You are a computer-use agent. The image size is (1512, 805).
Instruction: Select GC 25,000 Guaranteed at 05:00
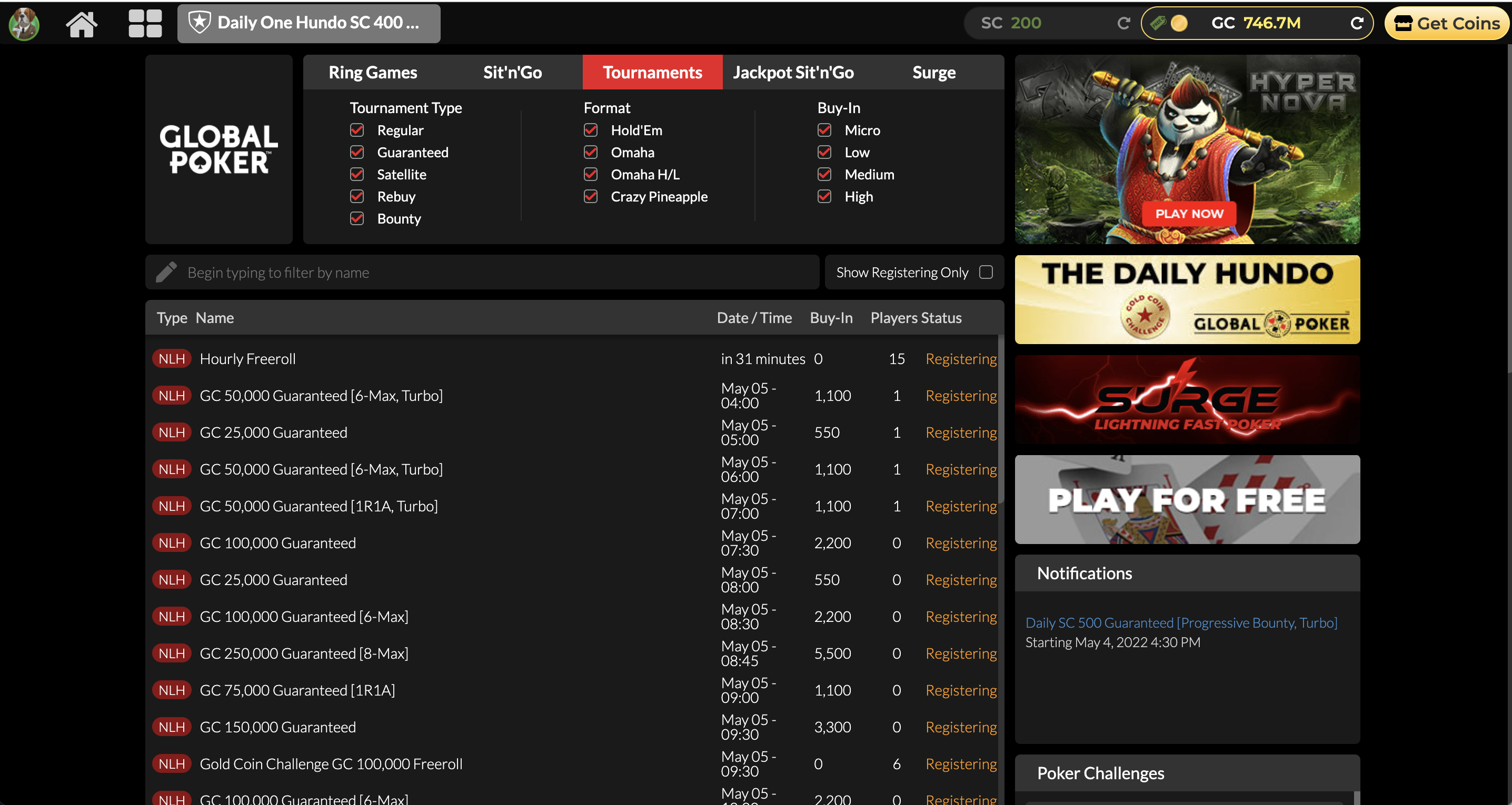click(x=572, y=432)
